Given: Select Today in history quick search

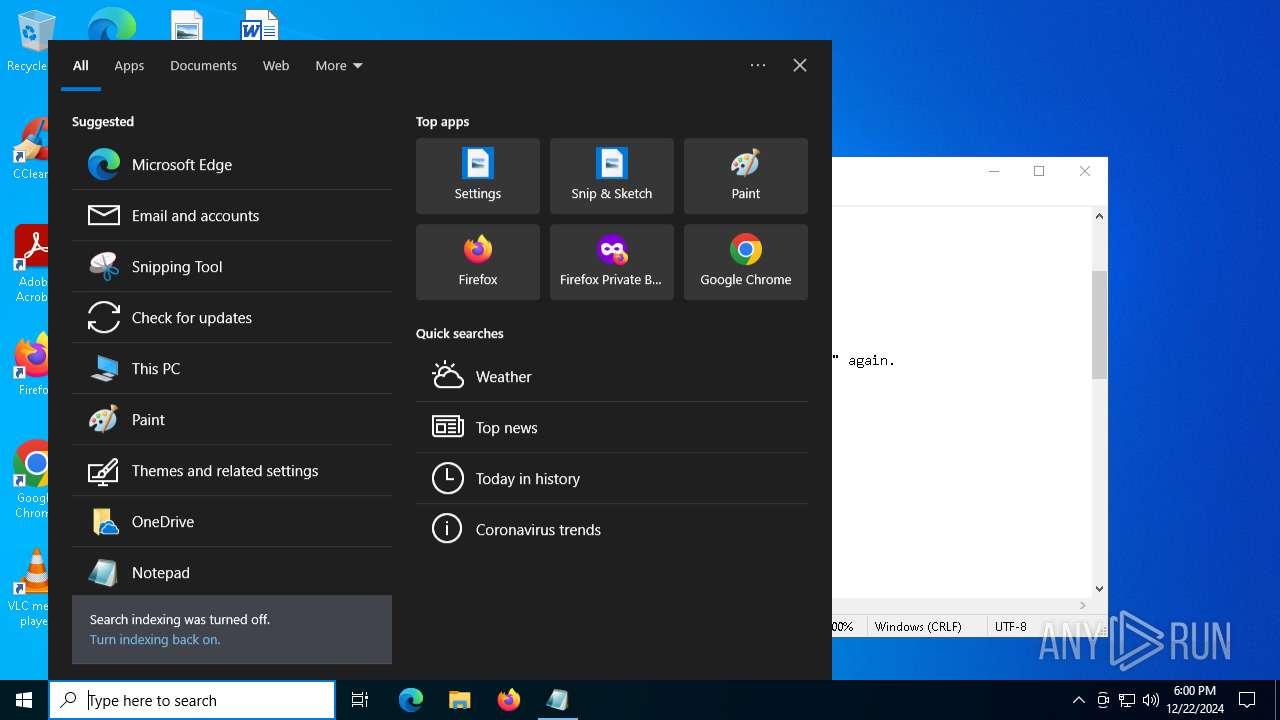Looking at the screenshot, I should (x=612, y=478).
